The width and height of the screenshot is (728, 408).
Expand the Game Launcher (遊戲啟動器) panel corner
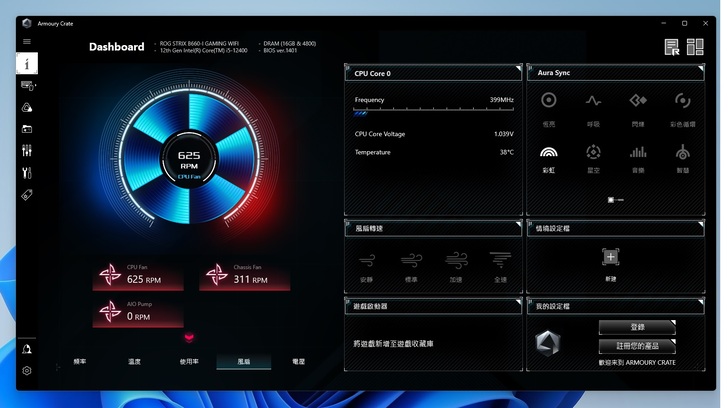[518, 302]
